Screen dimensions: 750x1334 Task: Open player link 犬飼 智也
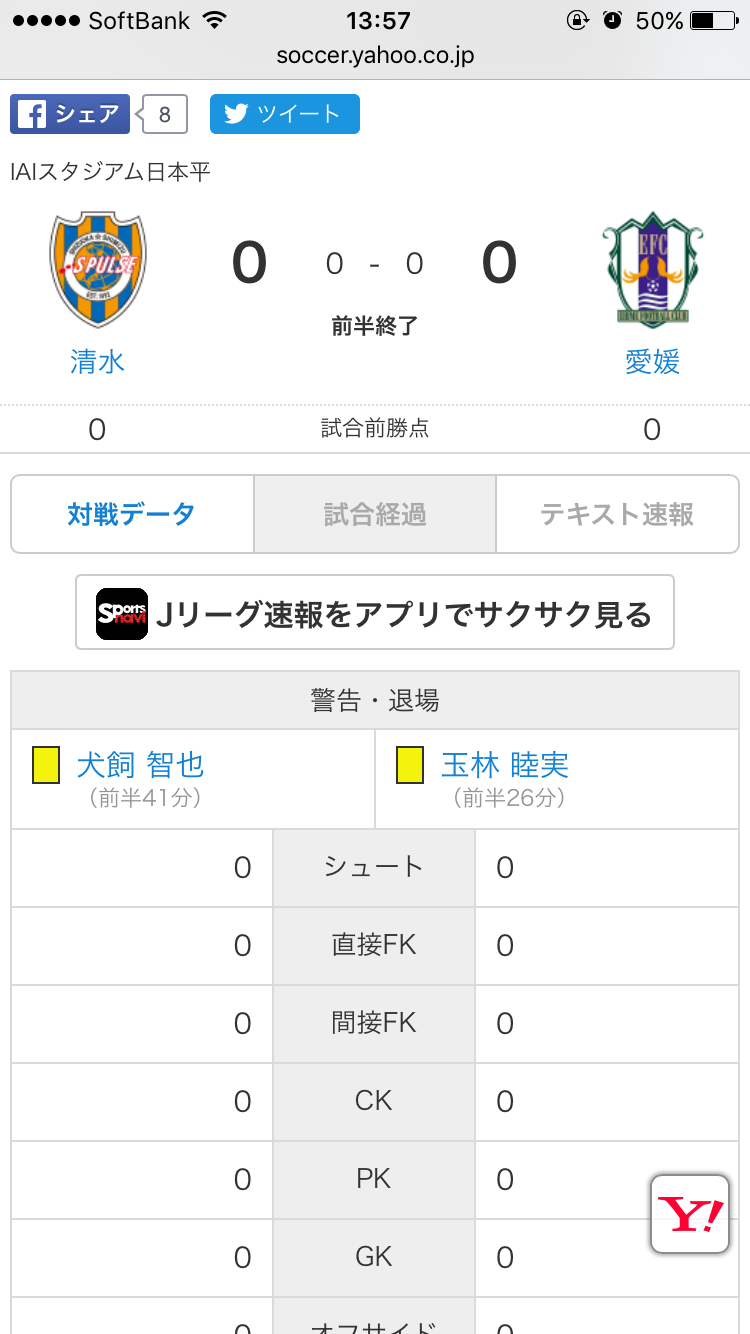pos(140,765)
